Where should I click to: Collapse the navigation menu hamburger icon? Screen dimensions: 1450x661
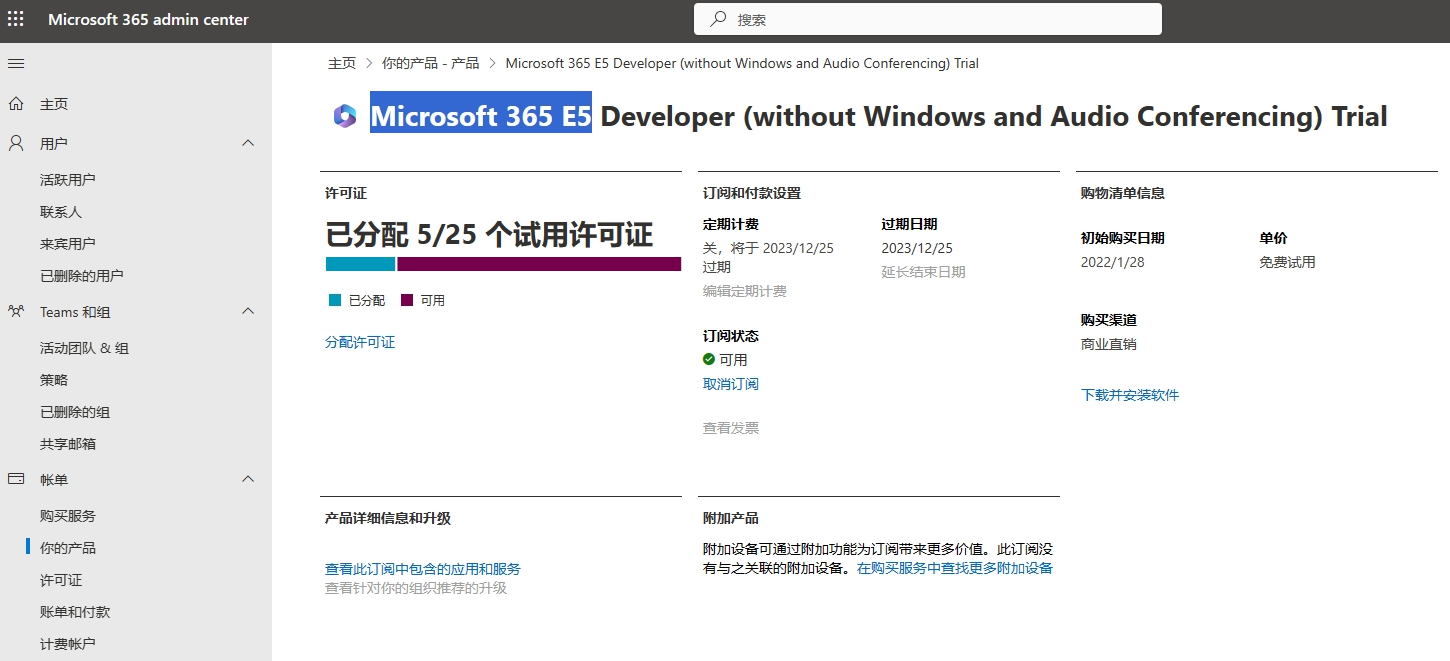pyautogui.click(x=16, y=63)
